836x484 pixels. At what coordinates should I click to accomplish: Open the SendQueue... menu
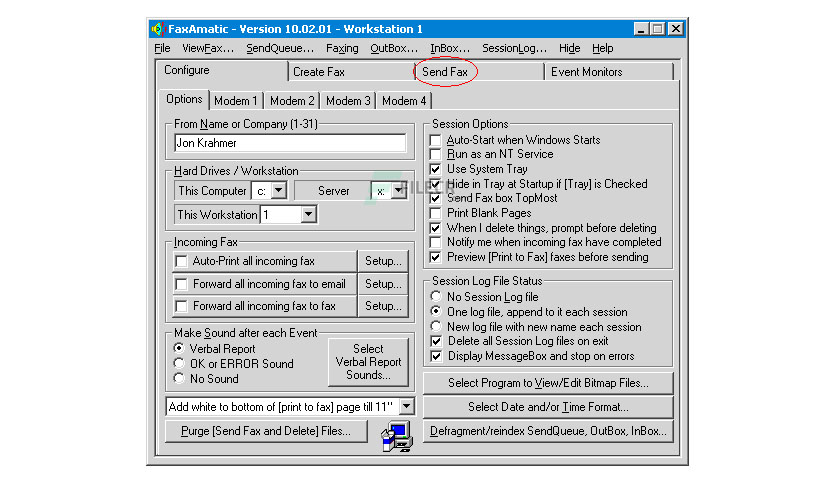pos(280,49)
